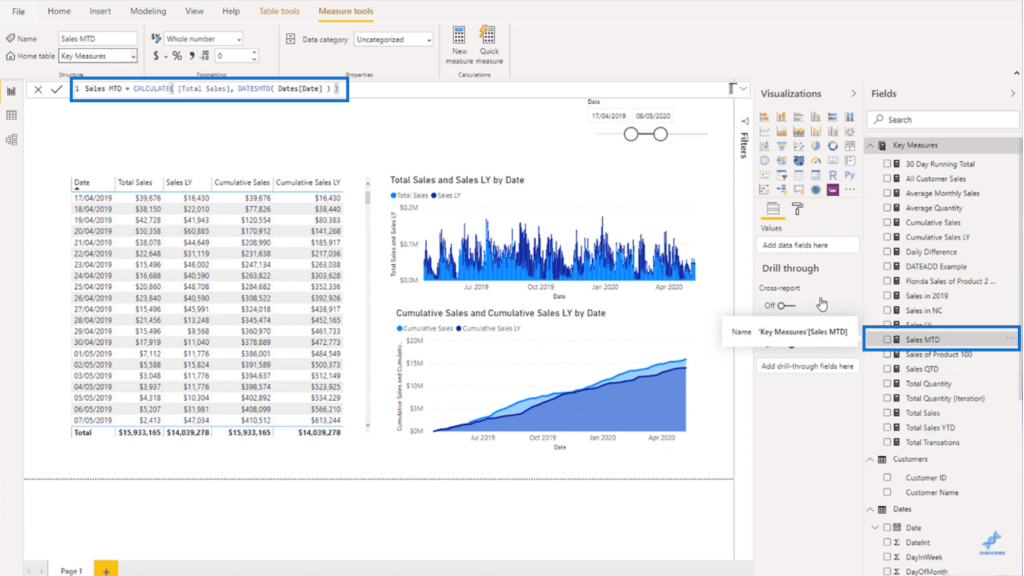Add a new report page
1024x576 pixels.
tap(106, 569)
